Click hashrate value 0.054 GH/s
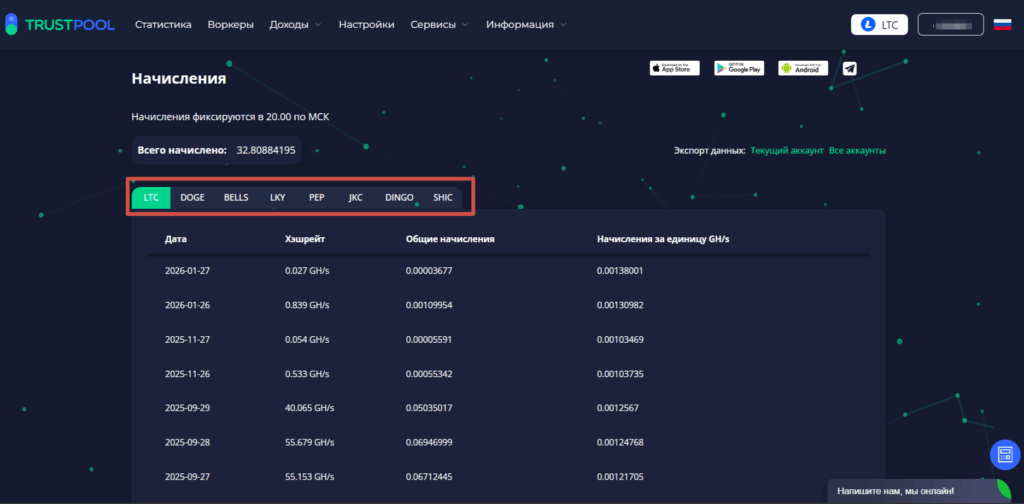The height and width of the screenshot is (504, 1024). click(x=307, y=339)
